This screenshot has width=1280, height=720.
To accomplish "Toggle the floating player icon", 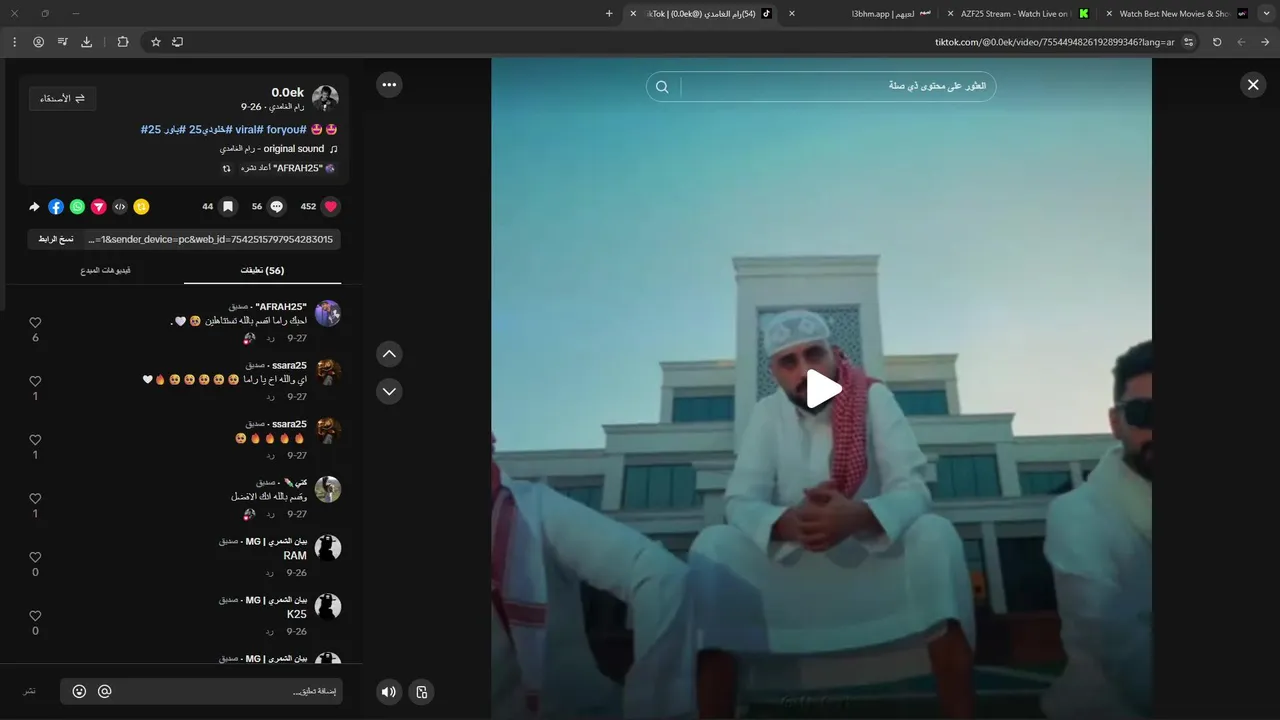I will 421,692.
